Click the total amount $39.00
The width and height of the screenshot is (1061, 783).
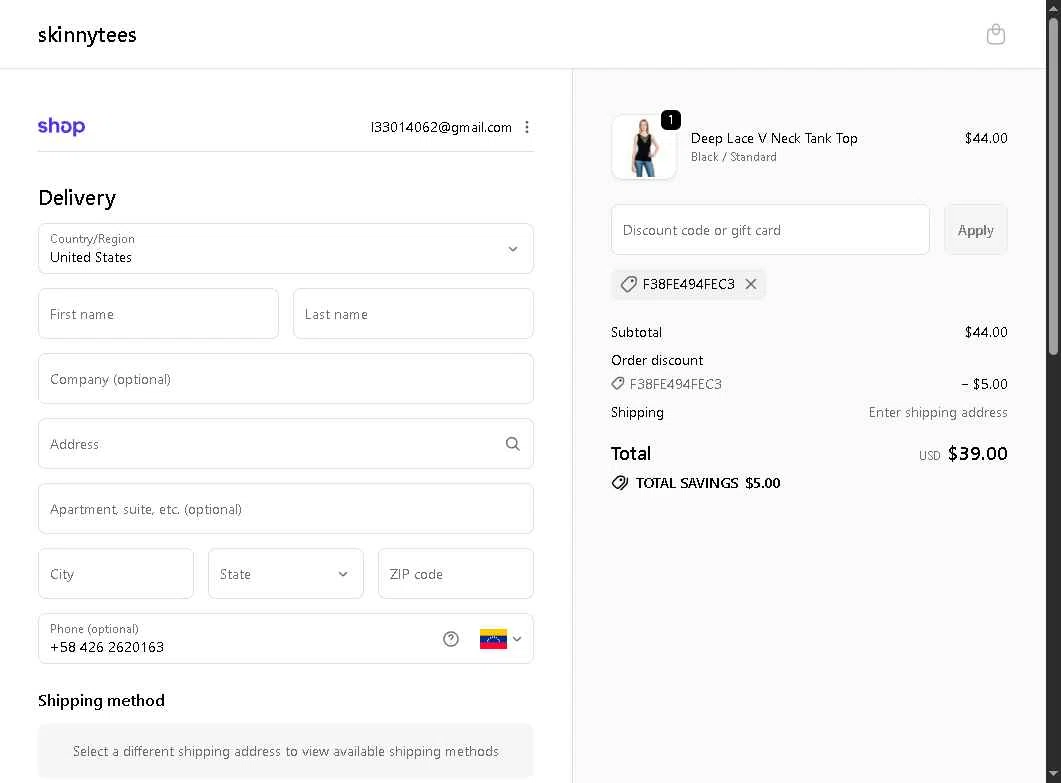pos(978,453)
